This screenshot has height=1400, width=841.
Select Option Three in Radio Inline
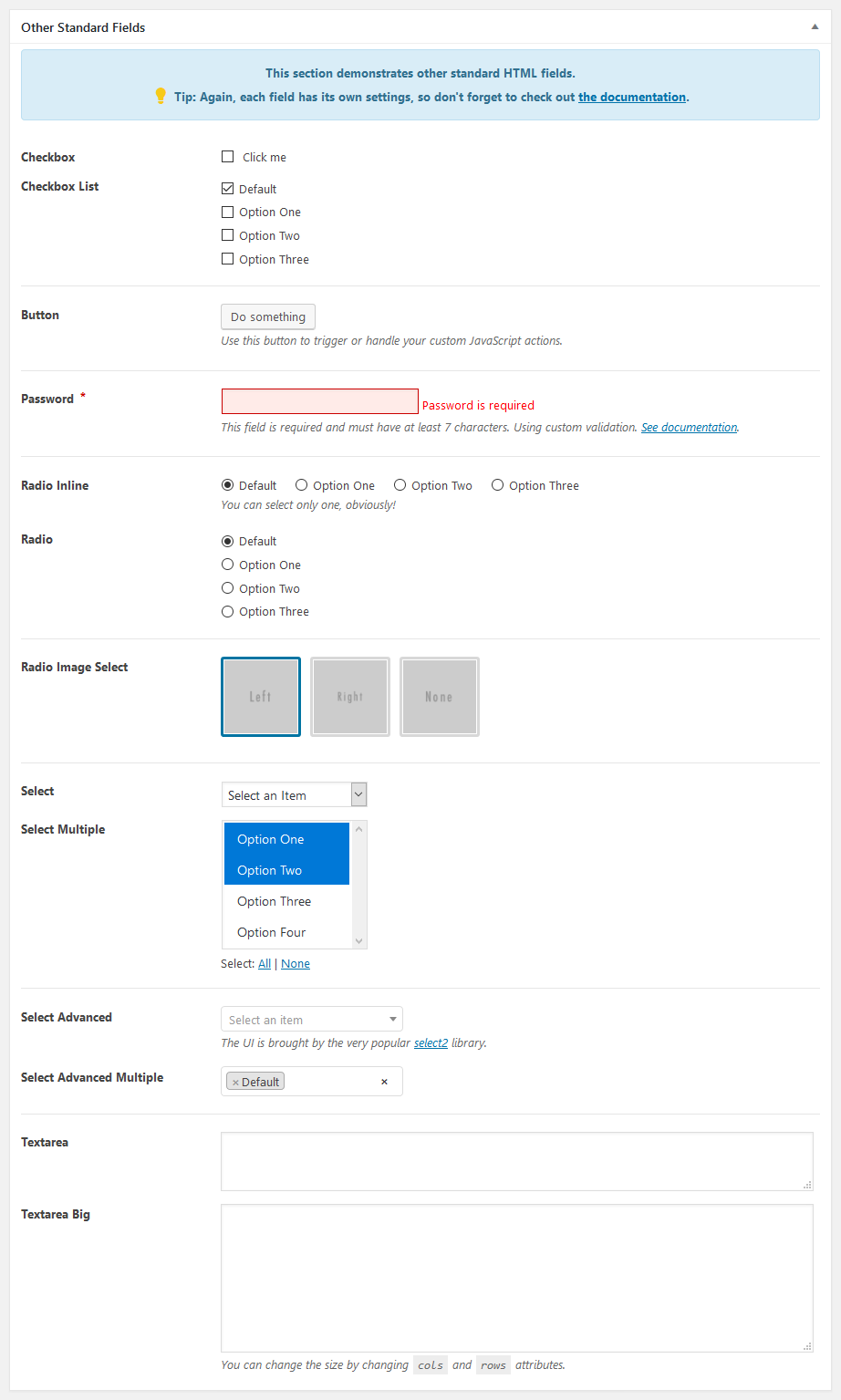[498, 485]
